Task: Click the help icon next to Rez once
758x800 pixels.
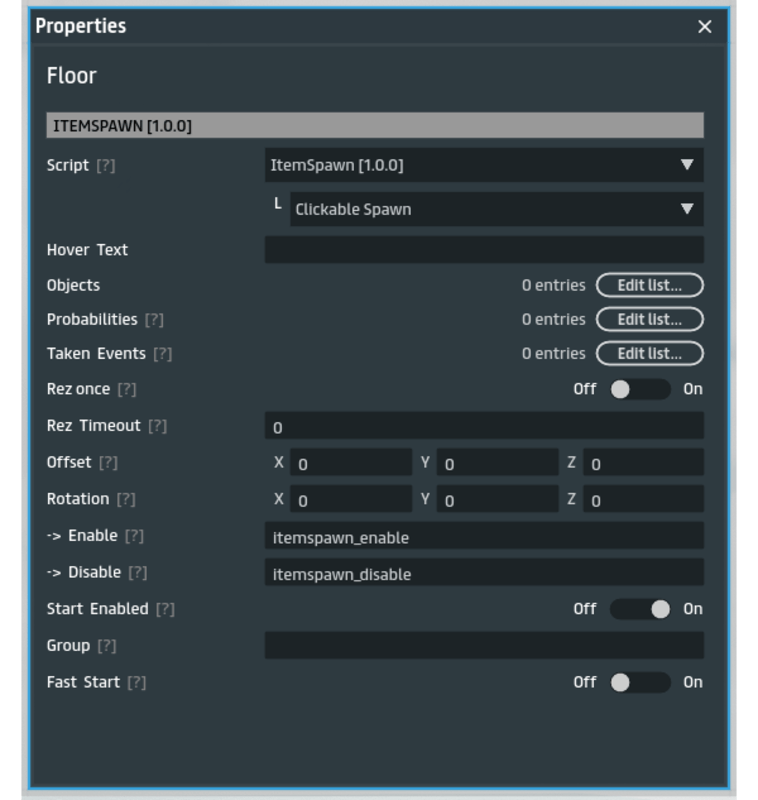Action: (127, 389)
